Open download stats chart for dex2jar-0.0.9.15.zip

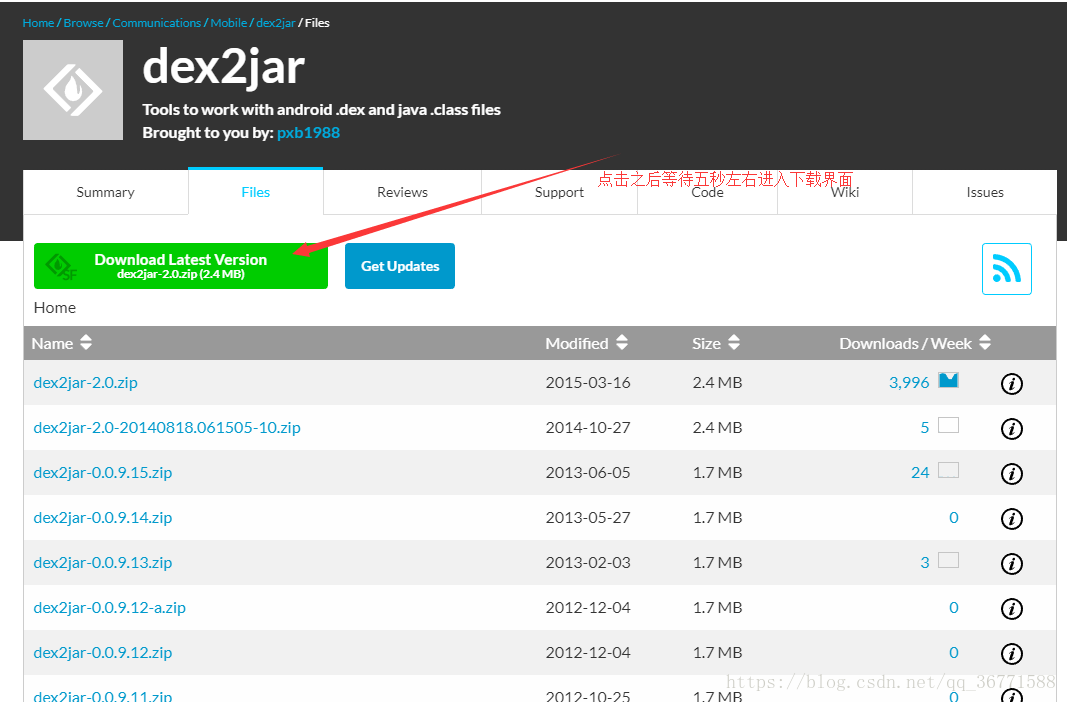[949, 470]
